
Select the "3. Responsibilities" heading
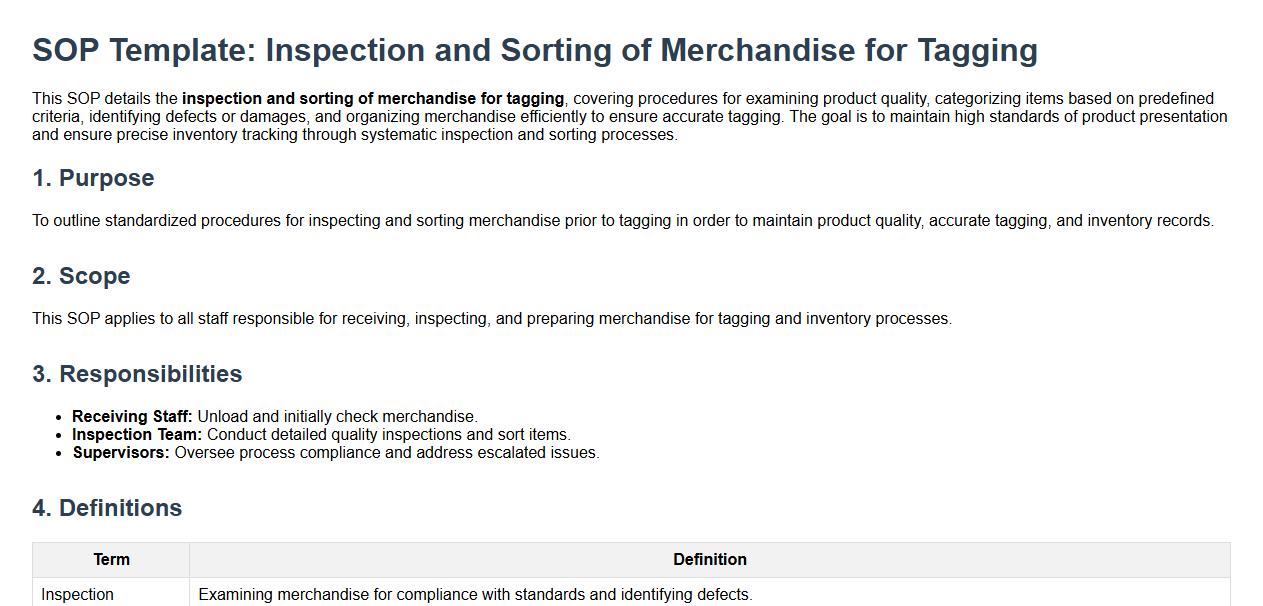tap(137, 374)
